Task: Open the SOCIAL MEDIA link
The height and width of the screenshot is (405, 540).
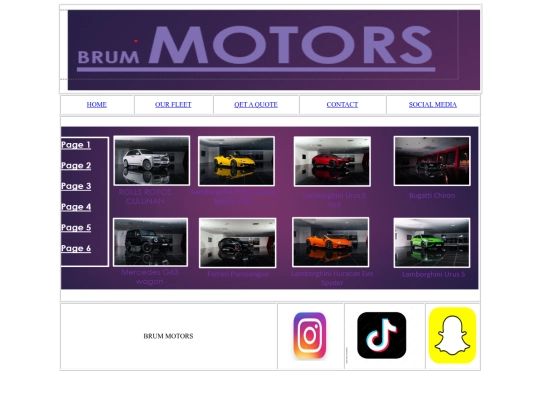Action: click(x=433, y=104)
